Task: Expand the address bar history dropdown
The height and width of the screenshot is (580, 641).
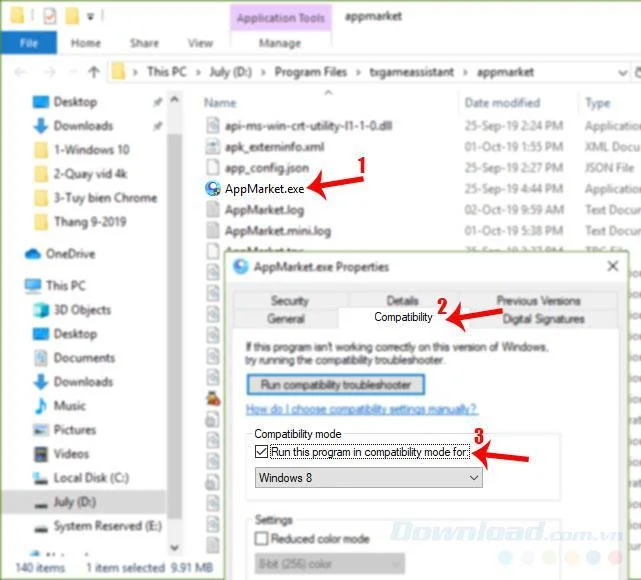Action: (623, 73)
